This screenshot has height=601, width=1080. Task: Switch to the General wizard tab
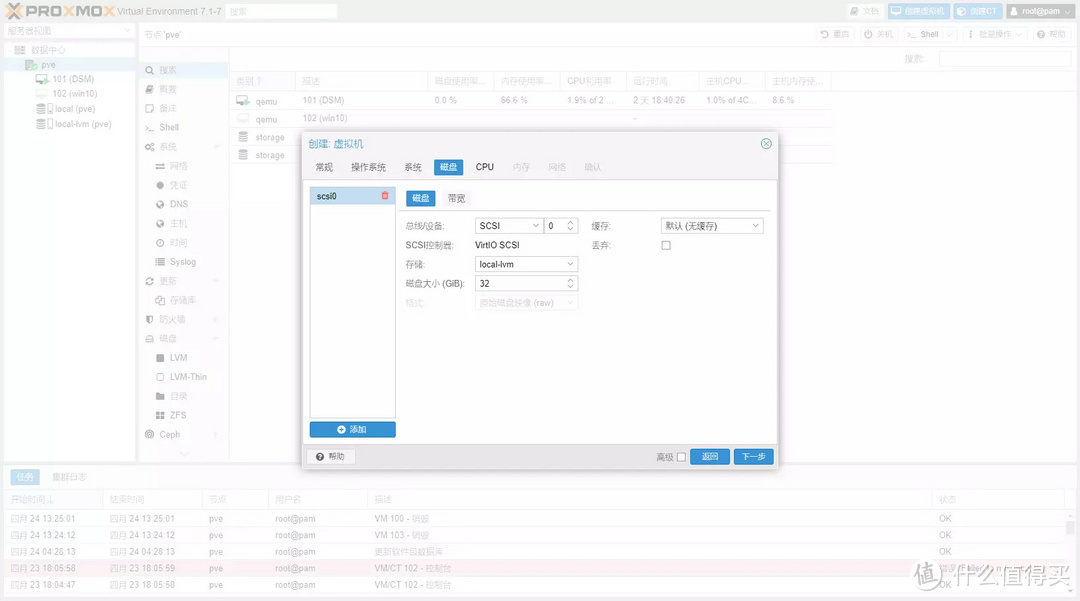coord(324,167)
